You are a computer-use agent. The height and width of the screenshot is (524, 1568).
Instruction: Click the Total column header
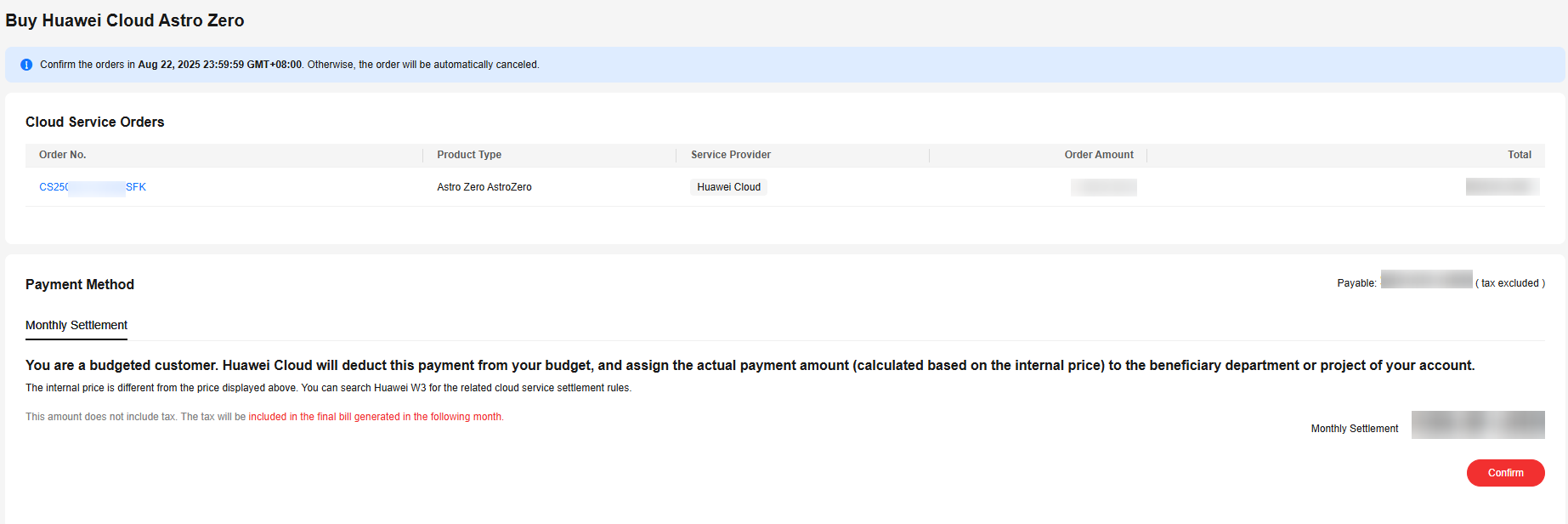coord(1520,155)
